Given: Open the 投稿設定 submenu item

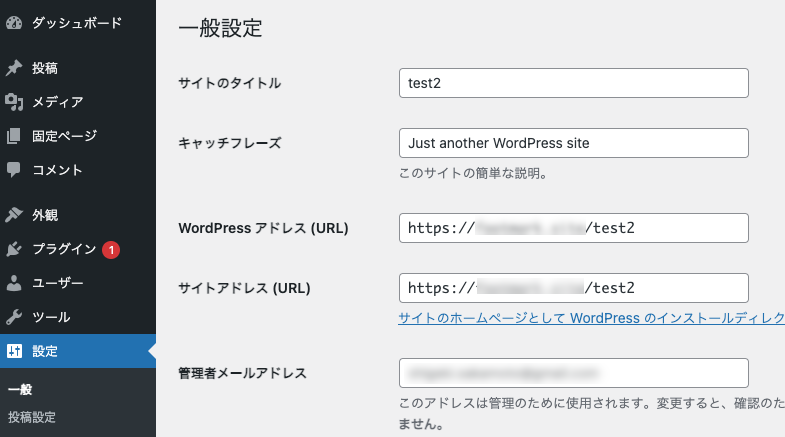Looking at the screenshot, I should pyautogui.click(x=32, y=417).
